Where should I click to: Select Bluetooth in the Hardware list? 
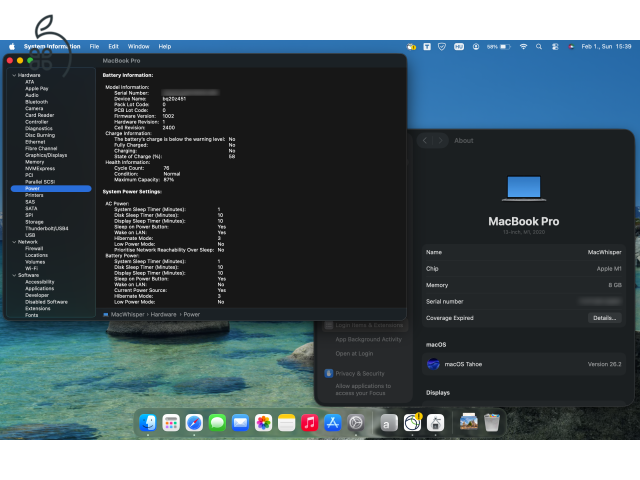coord(36,102)
